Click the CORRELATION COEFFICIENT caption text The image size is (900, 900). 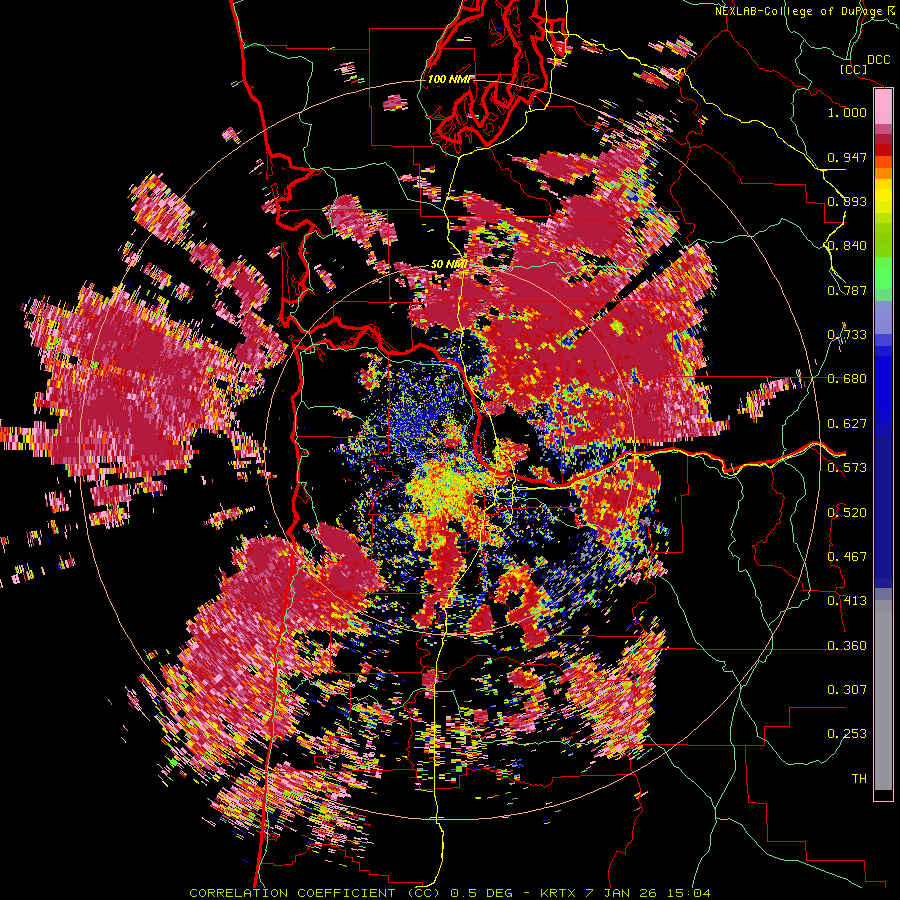[292, 893]
